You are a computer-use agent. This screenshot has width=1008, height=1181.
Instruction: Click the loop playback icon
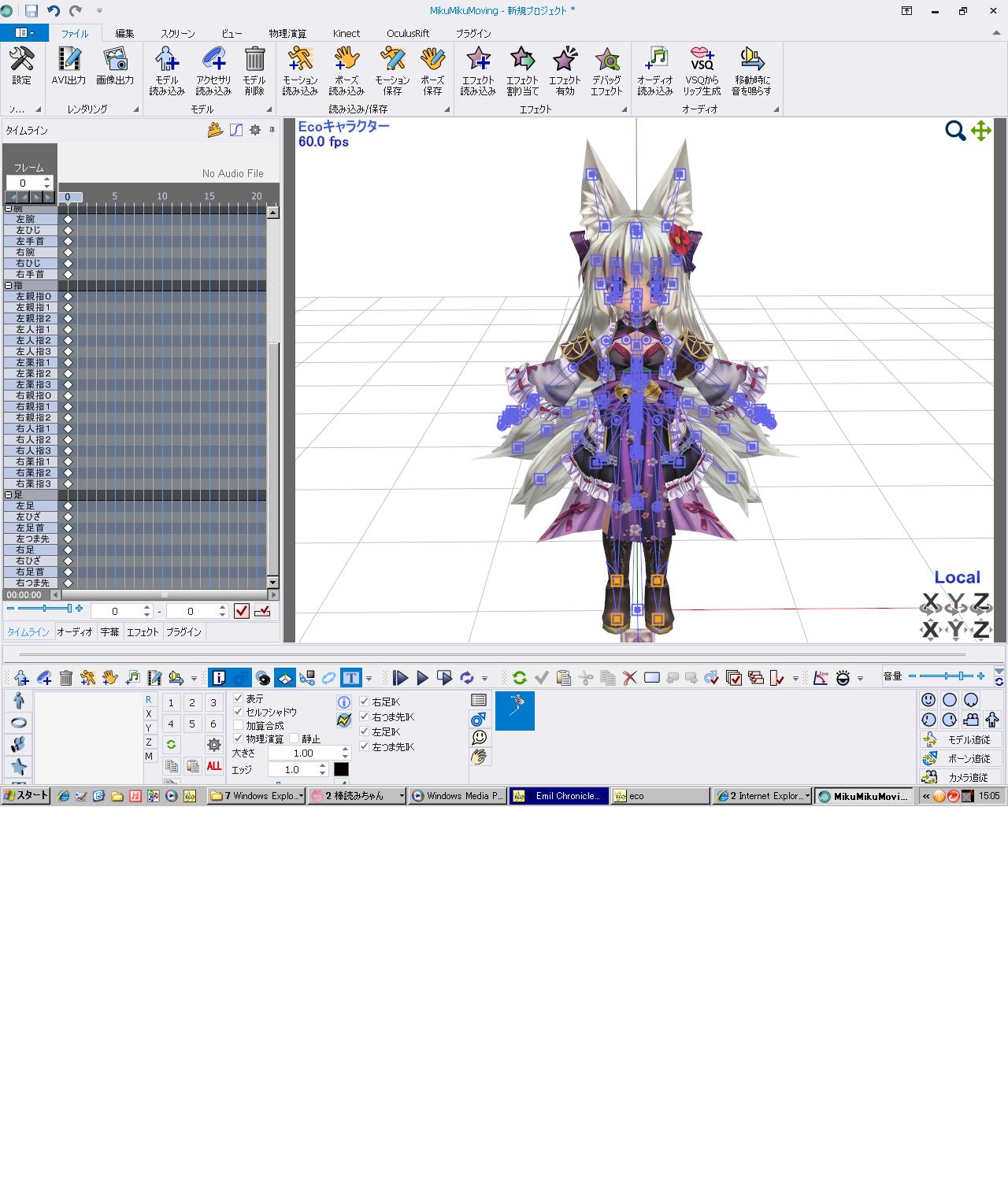(x=466, y=678)
